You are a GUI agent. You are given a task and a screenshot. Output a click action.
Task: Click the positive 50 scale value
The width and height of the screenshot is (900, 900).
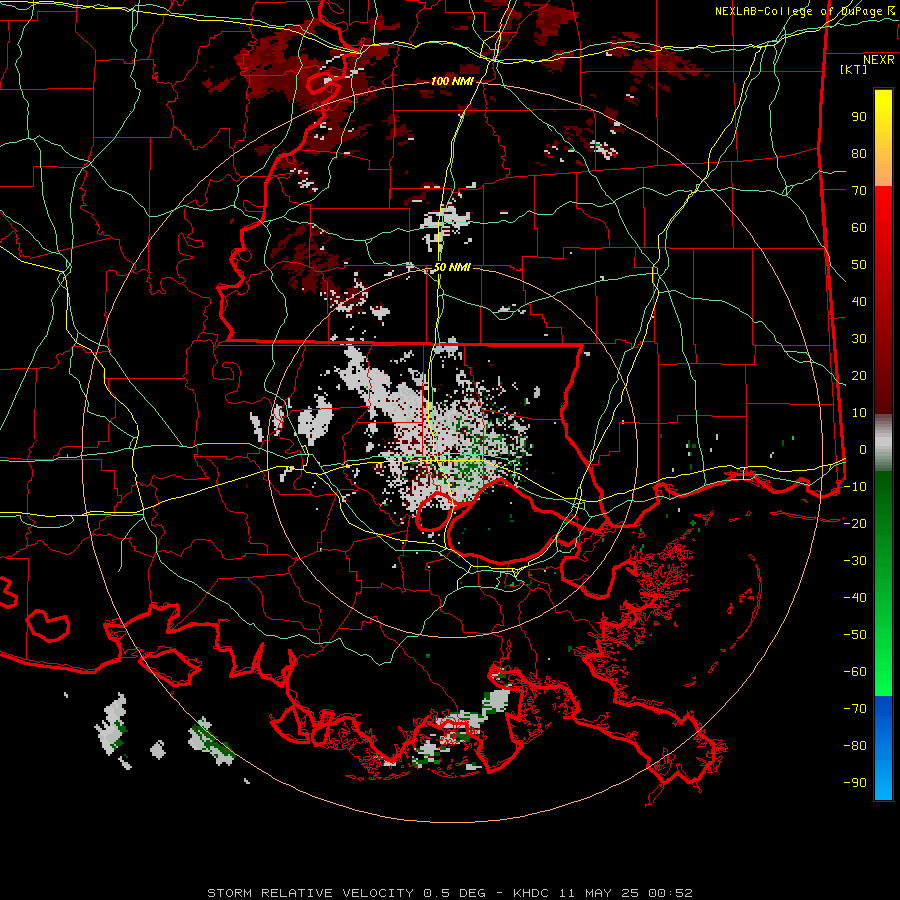[859, 265]
